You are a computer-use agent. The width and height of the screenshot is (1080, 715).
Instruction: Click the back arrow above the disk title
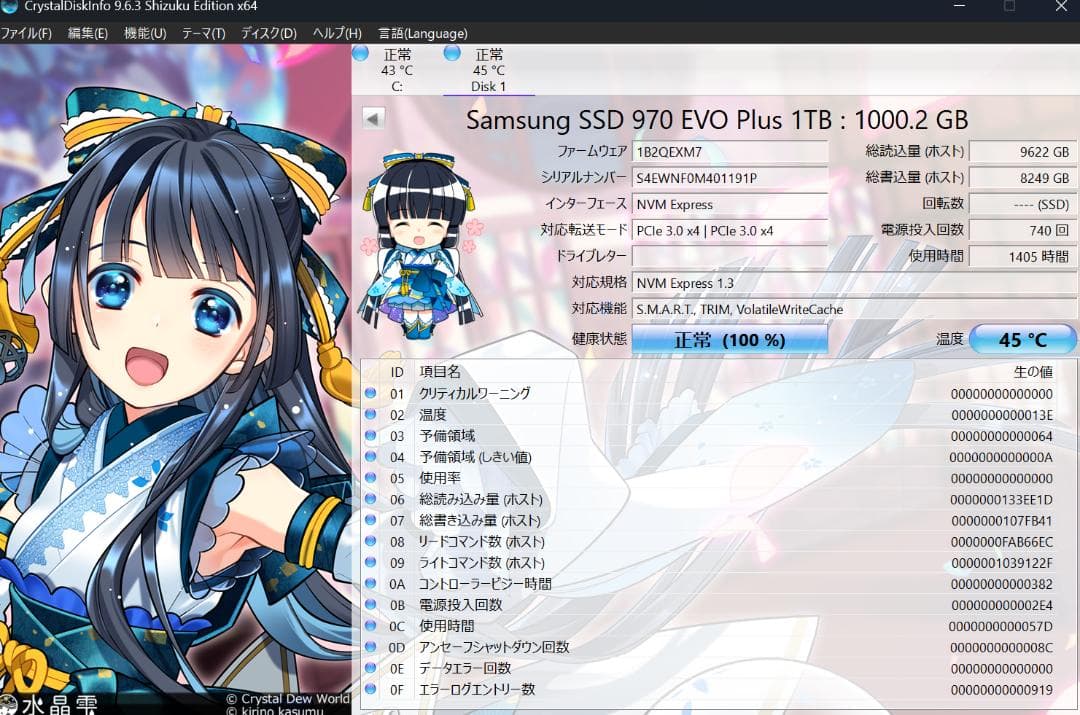pos(372,117)
